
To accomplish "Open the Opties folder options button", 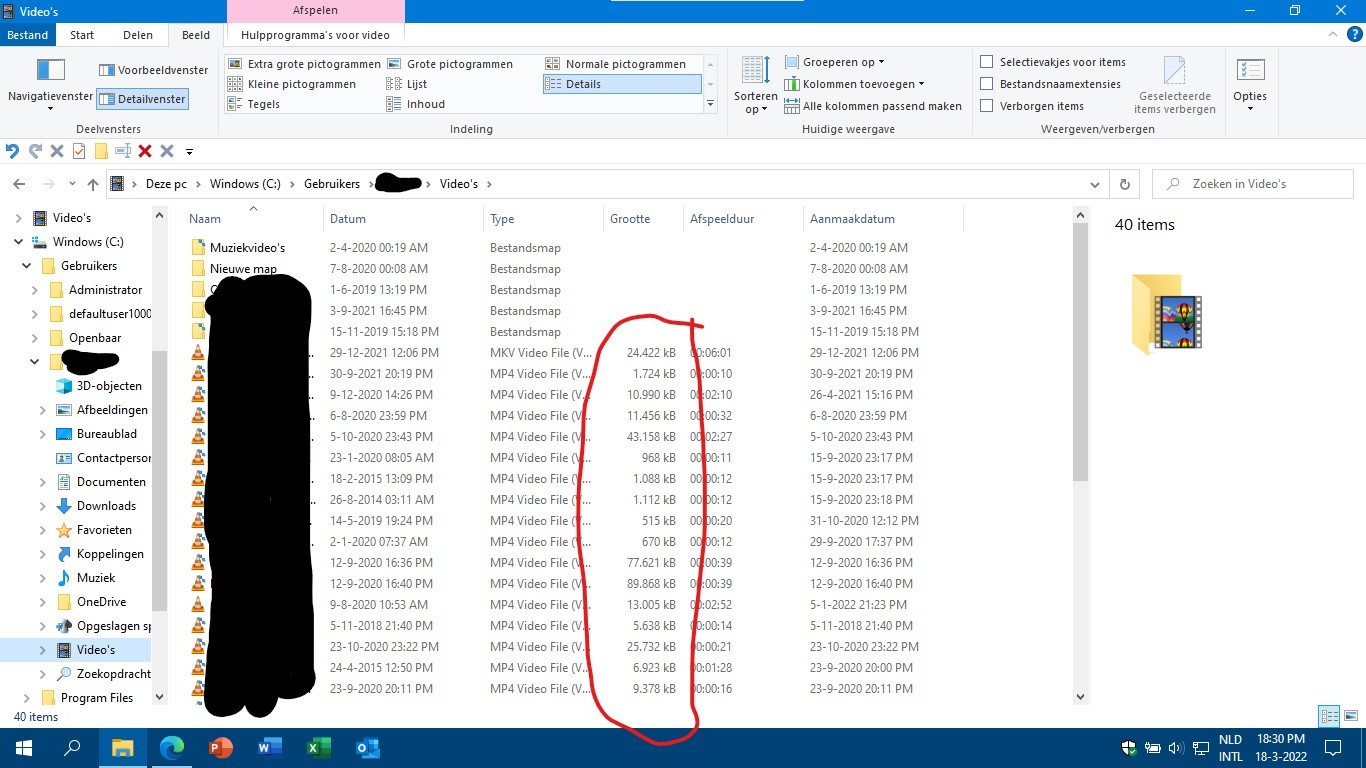I will click(x=1250, y=85).
